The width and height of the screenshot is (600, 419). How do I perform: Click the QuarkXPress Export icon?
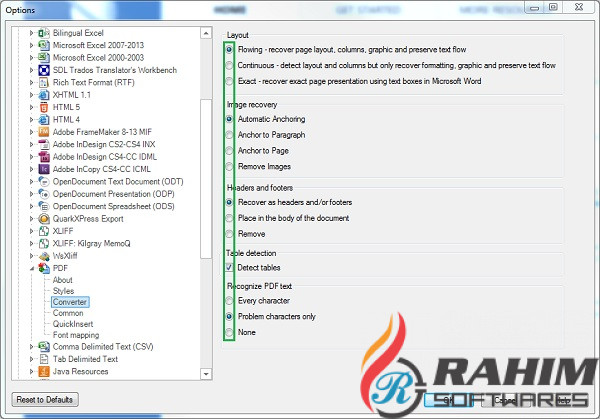pos(44,219)
